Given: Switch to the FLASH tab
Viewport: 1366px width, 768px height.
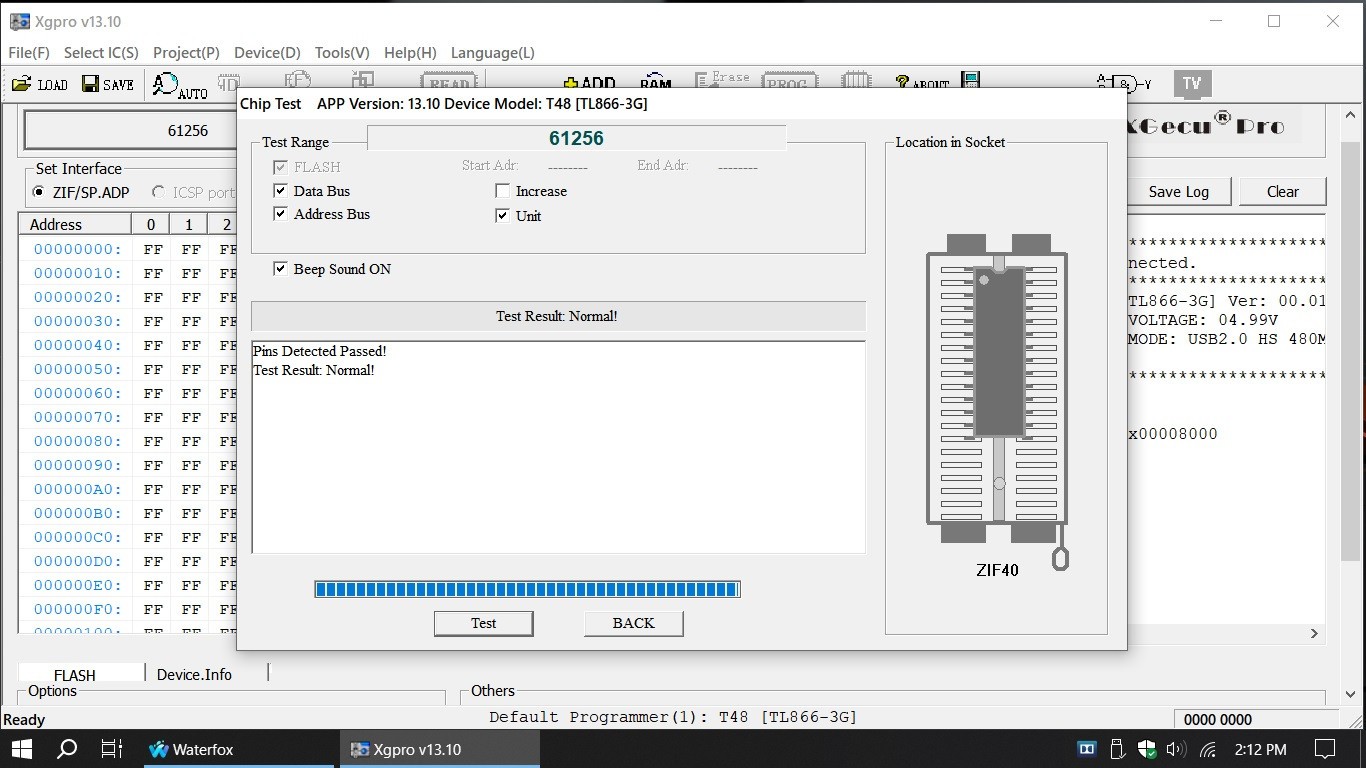Looking at the screenshot, I should pyautogui.click(x=81, y=673).
